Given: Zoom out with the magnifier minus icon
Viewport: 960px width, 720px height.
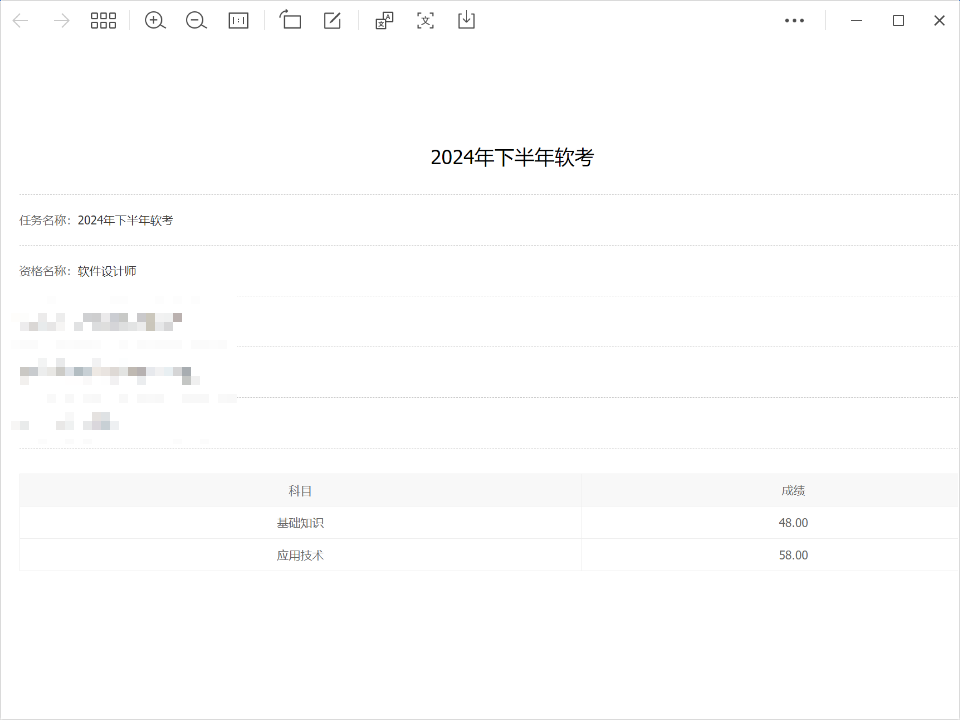Looking at the screenshot, I should click(196, 20).
